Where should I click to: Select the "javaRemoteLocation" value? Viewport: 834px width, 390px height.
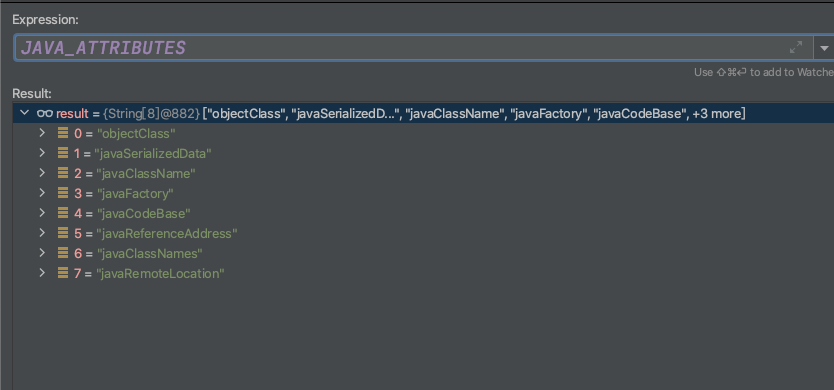(160, 274)
